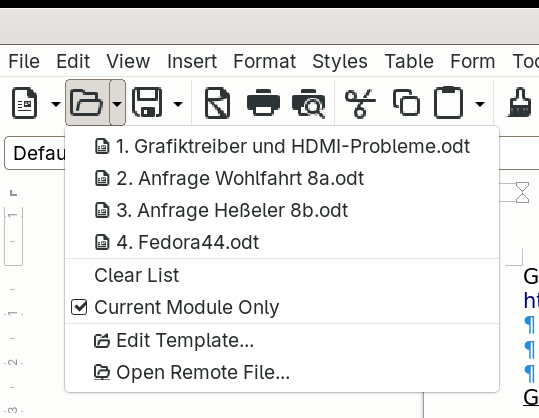
Task: Click the Save floppy disk icon
Action: click(147, 103)
